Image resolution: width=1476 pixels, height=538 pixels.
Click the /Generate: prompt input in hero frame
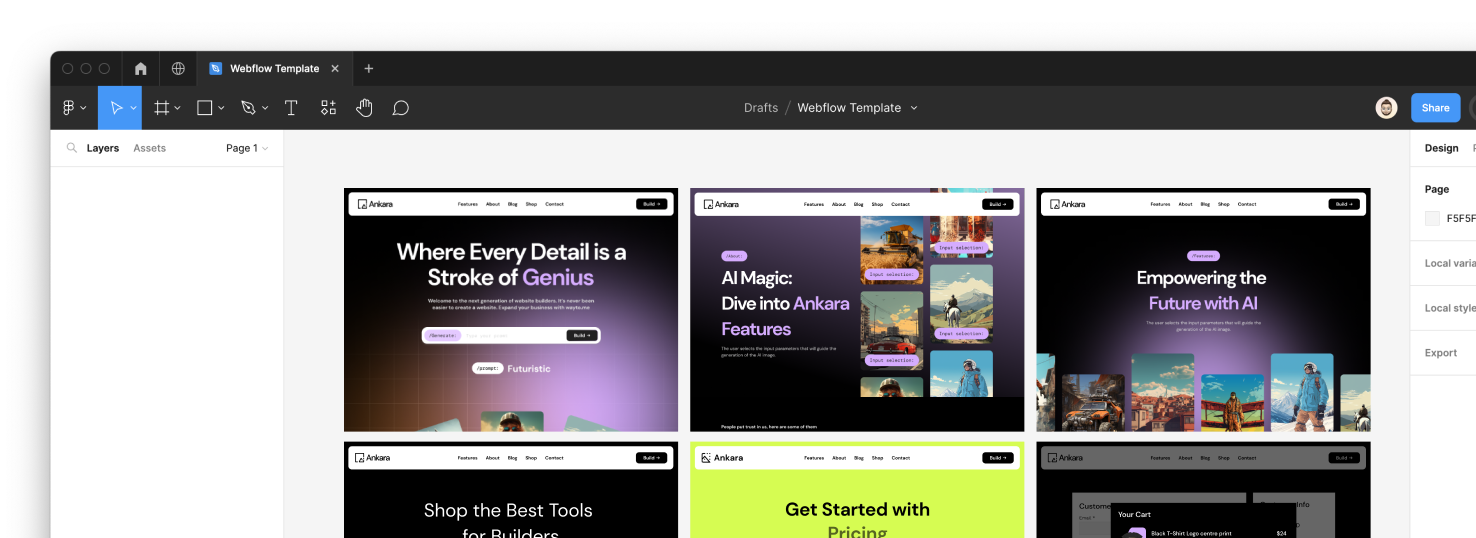pyautogui.click(x=511, y=336)
